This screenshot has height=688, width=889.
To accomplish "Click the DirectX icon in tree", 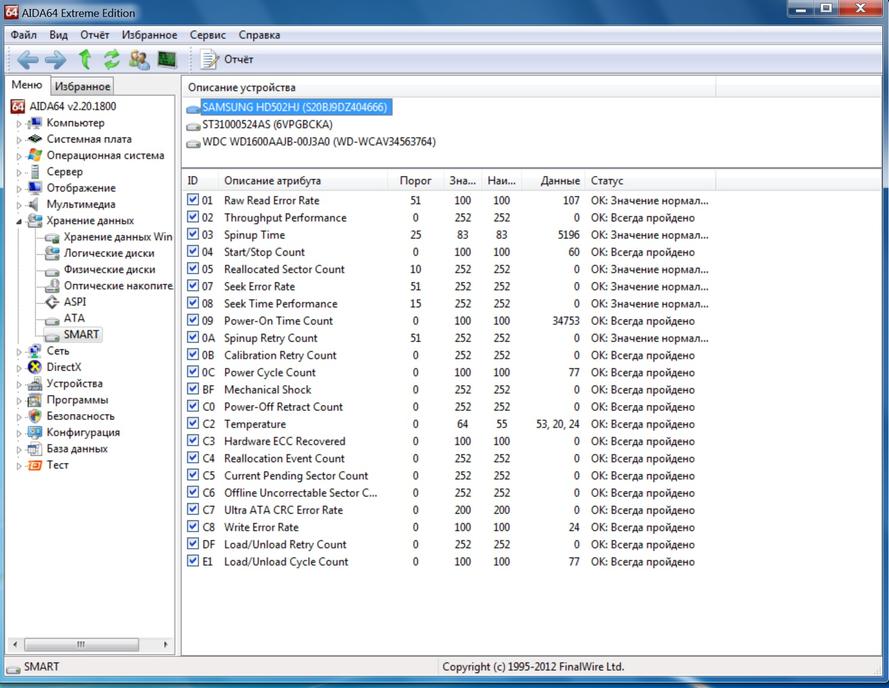I will click(35, 367).
